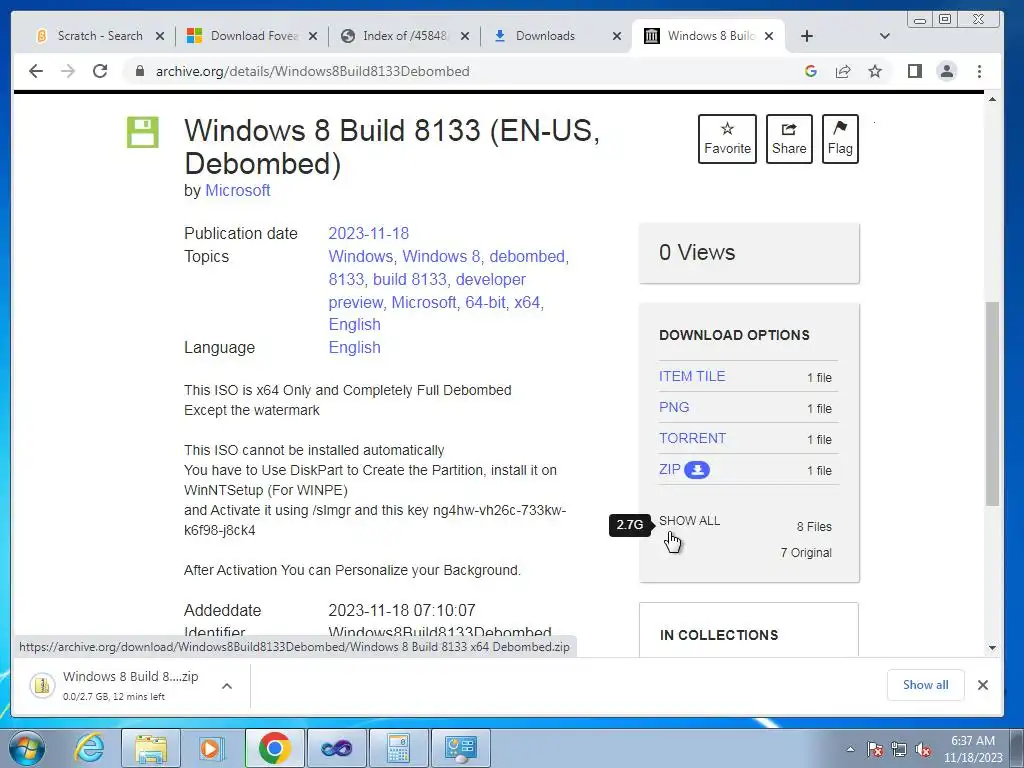Switch to Downloads tab
The width and height of the screenshot is (1024, 768).
[x=545, y=36]
